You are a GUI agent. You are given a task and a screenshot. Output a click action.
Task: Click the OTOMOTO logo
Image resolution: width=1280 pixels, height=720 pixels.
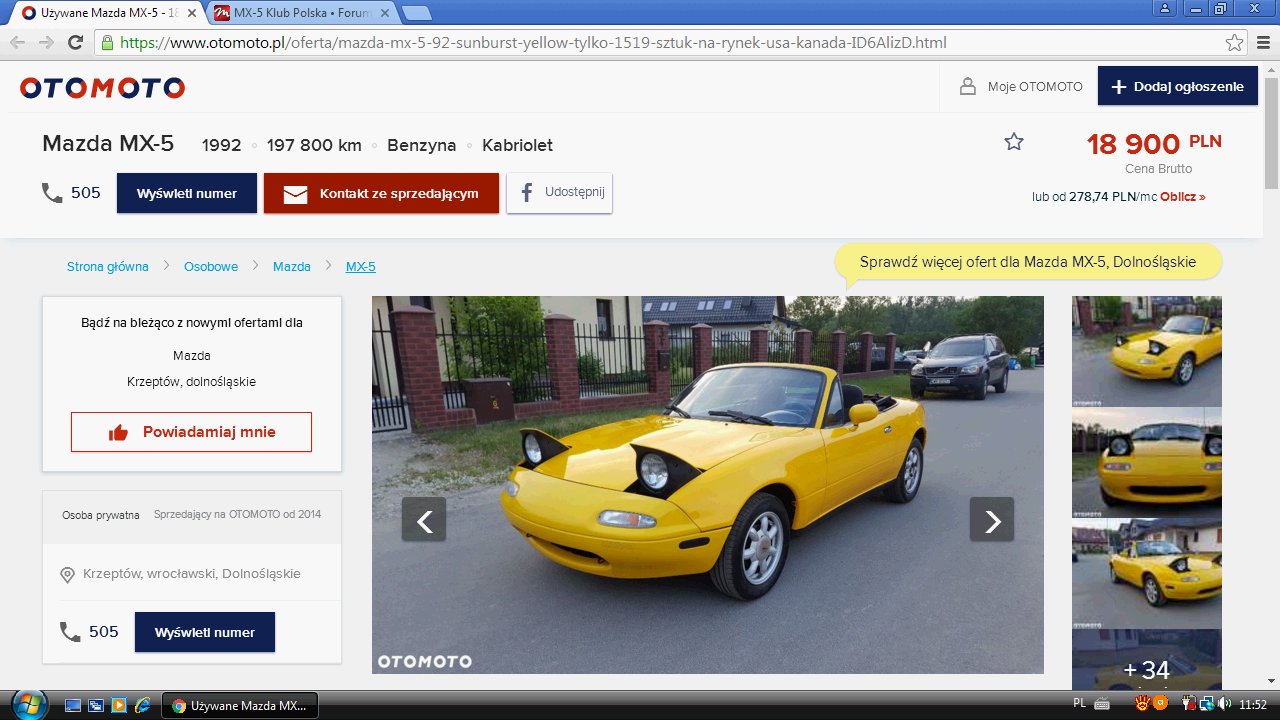click(102, 88)
